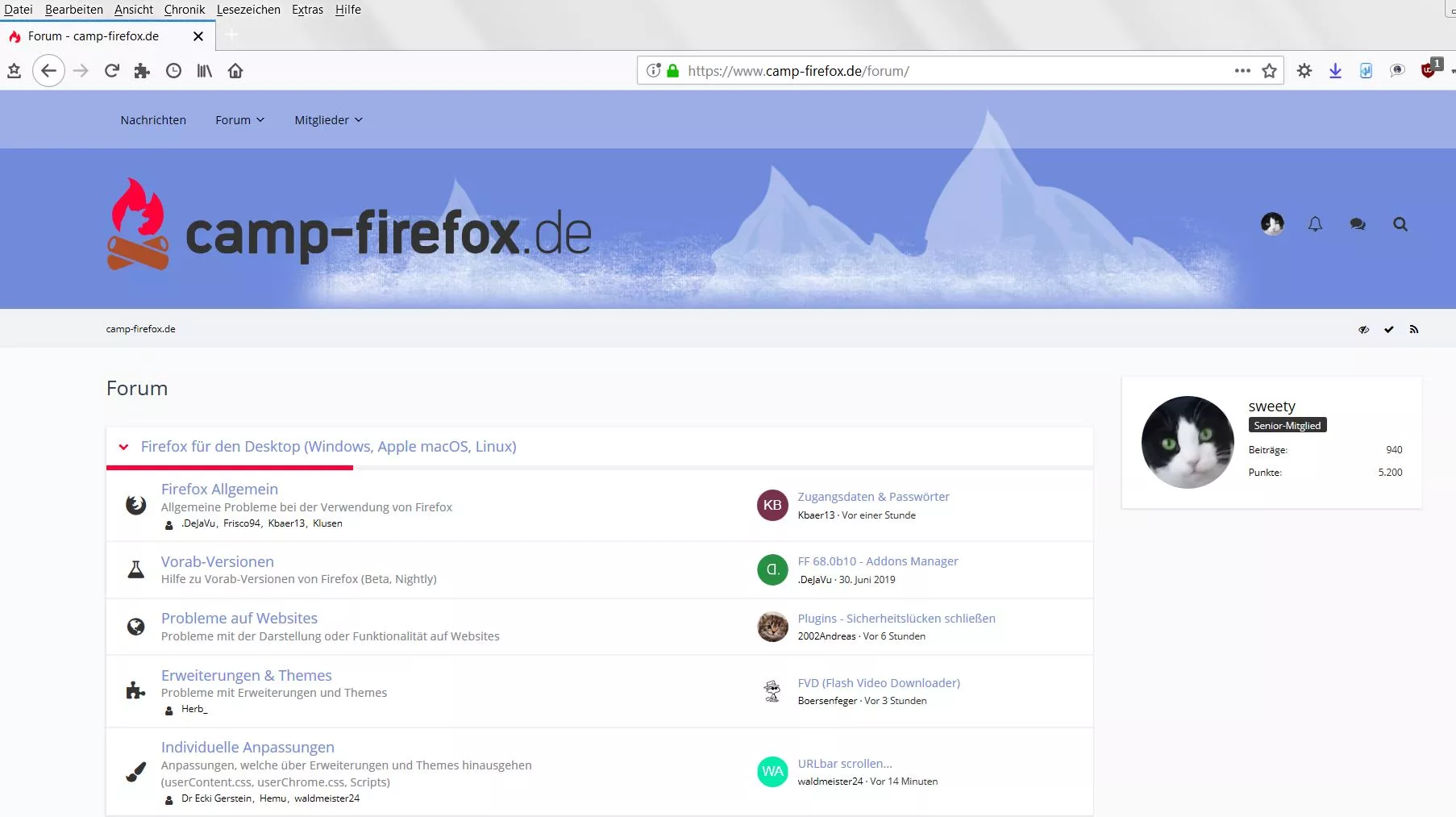The image size is (1456, 817).
Task: Click the green padlock security icon
Action: coord(673,71)
